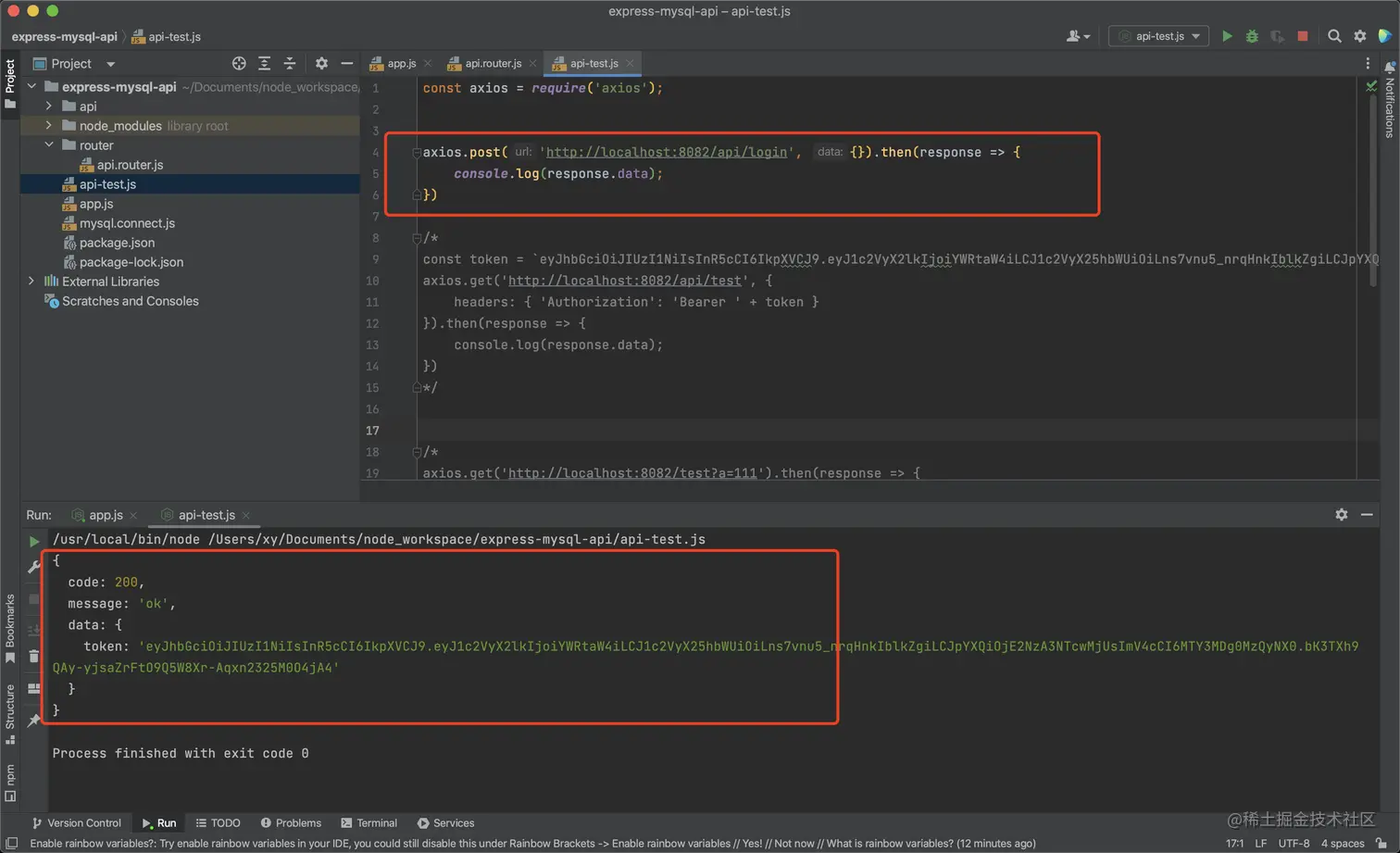Switch to the app.js editor tab

[x=400, y=63]
